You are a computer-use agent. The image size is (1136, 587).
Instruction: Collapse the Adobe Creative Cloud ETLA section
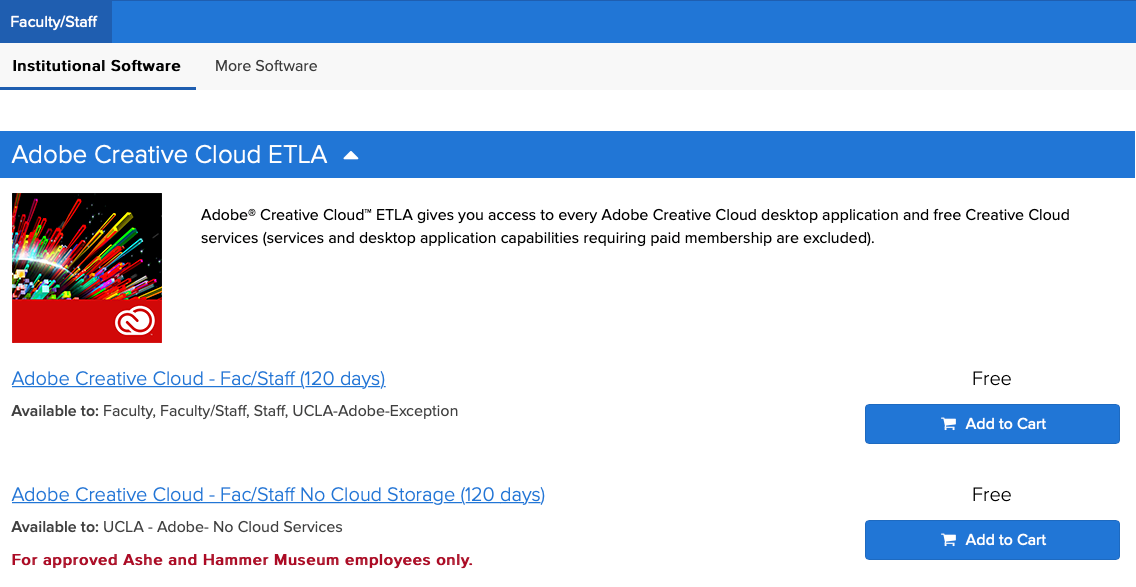(351, 155)
